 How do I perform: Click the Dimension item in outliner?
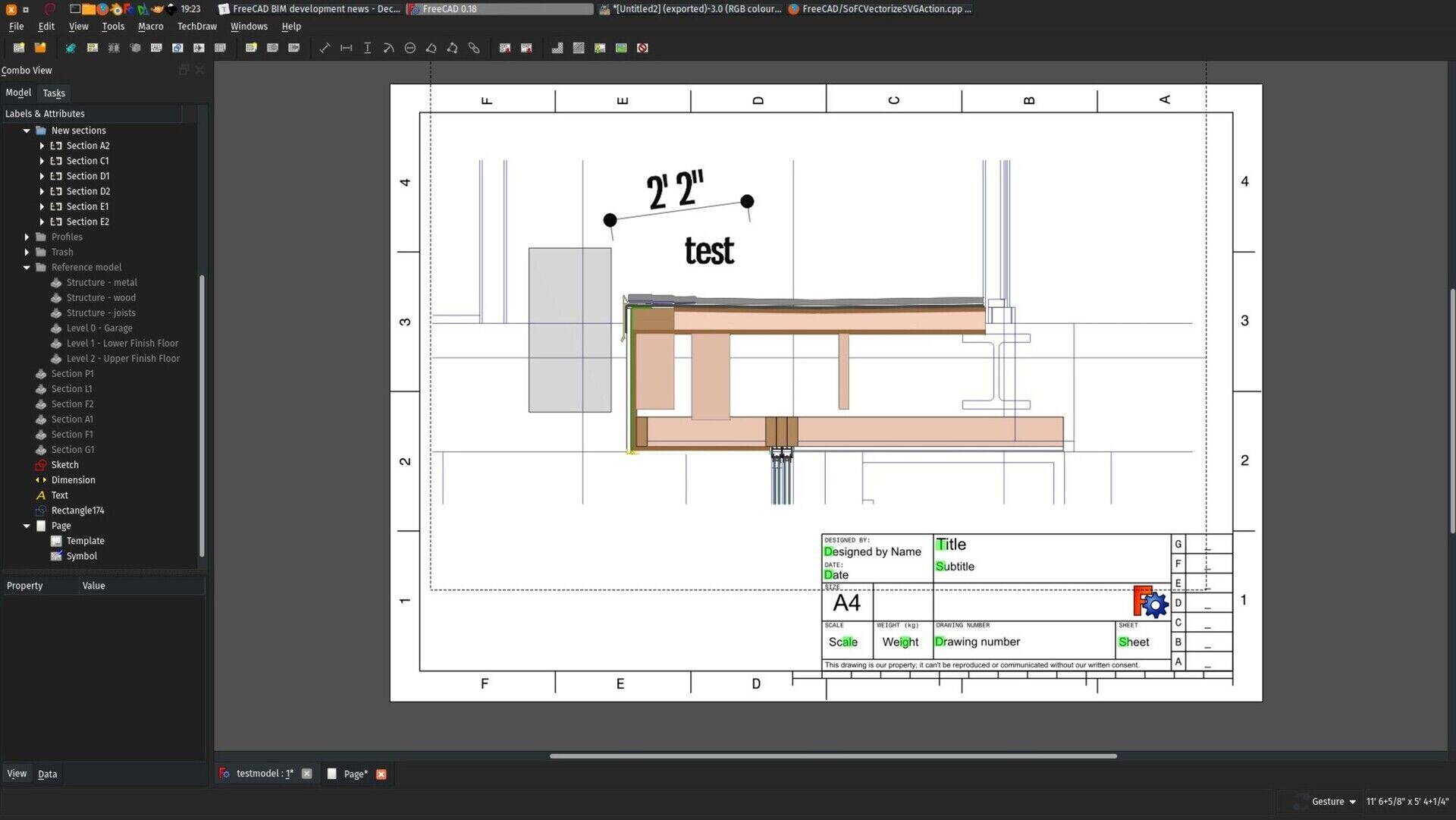(73, 480)
